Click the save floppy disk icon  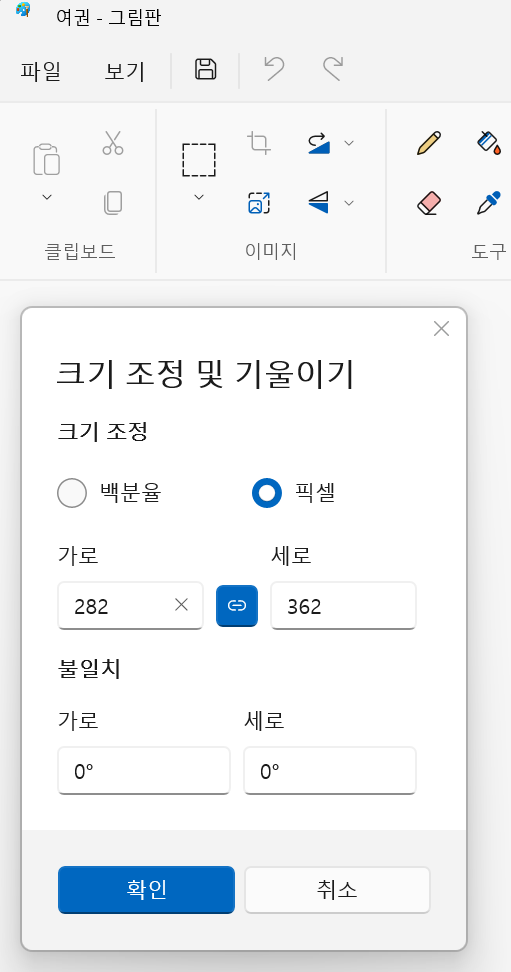205,69
